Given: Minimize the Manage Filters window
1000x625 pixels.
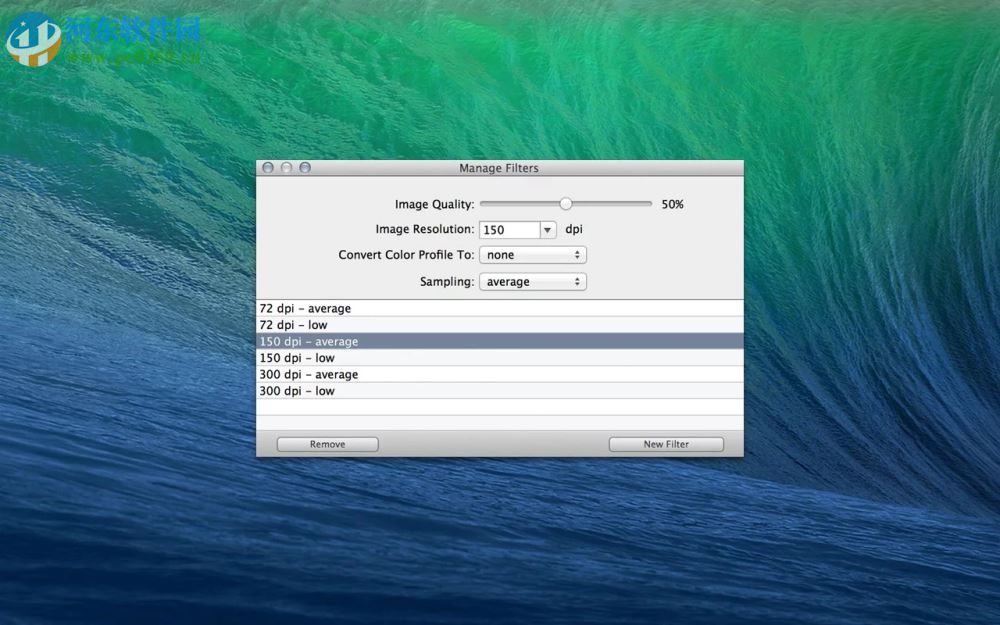Looking at the screenshot, I should 286,168.
